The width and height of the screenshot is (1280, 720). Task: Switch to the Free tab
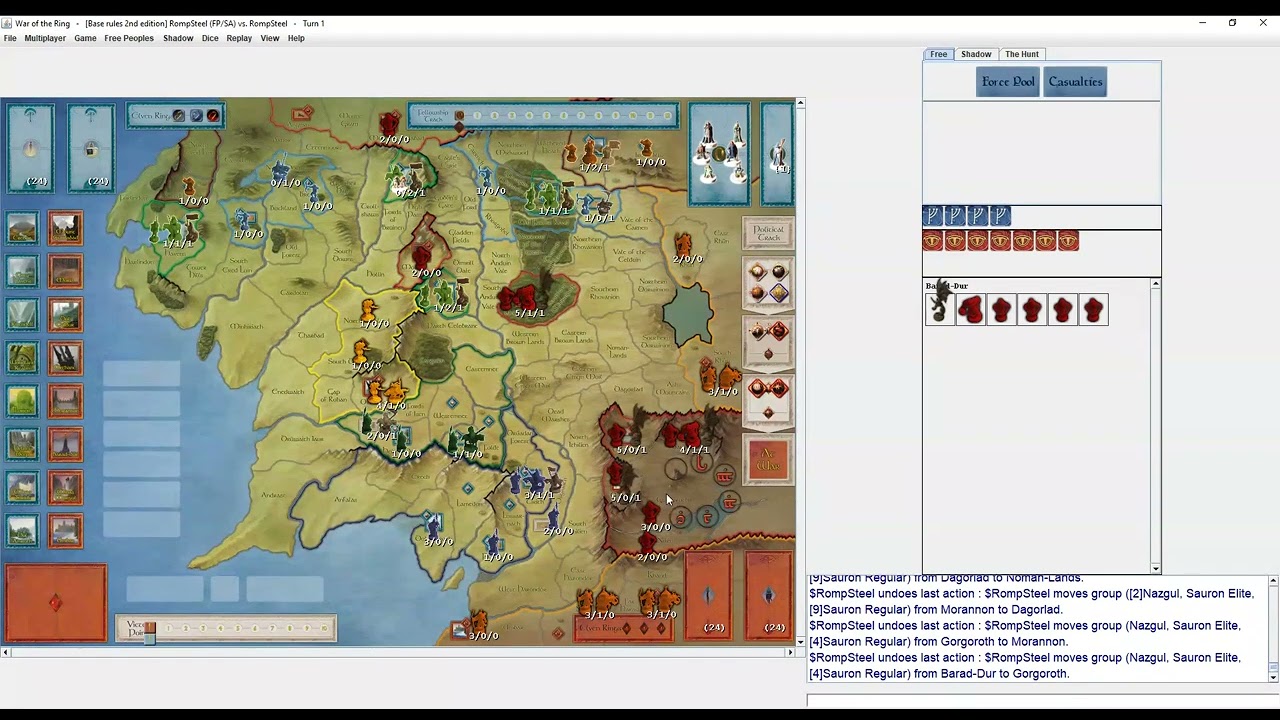(x=938, y=54)
